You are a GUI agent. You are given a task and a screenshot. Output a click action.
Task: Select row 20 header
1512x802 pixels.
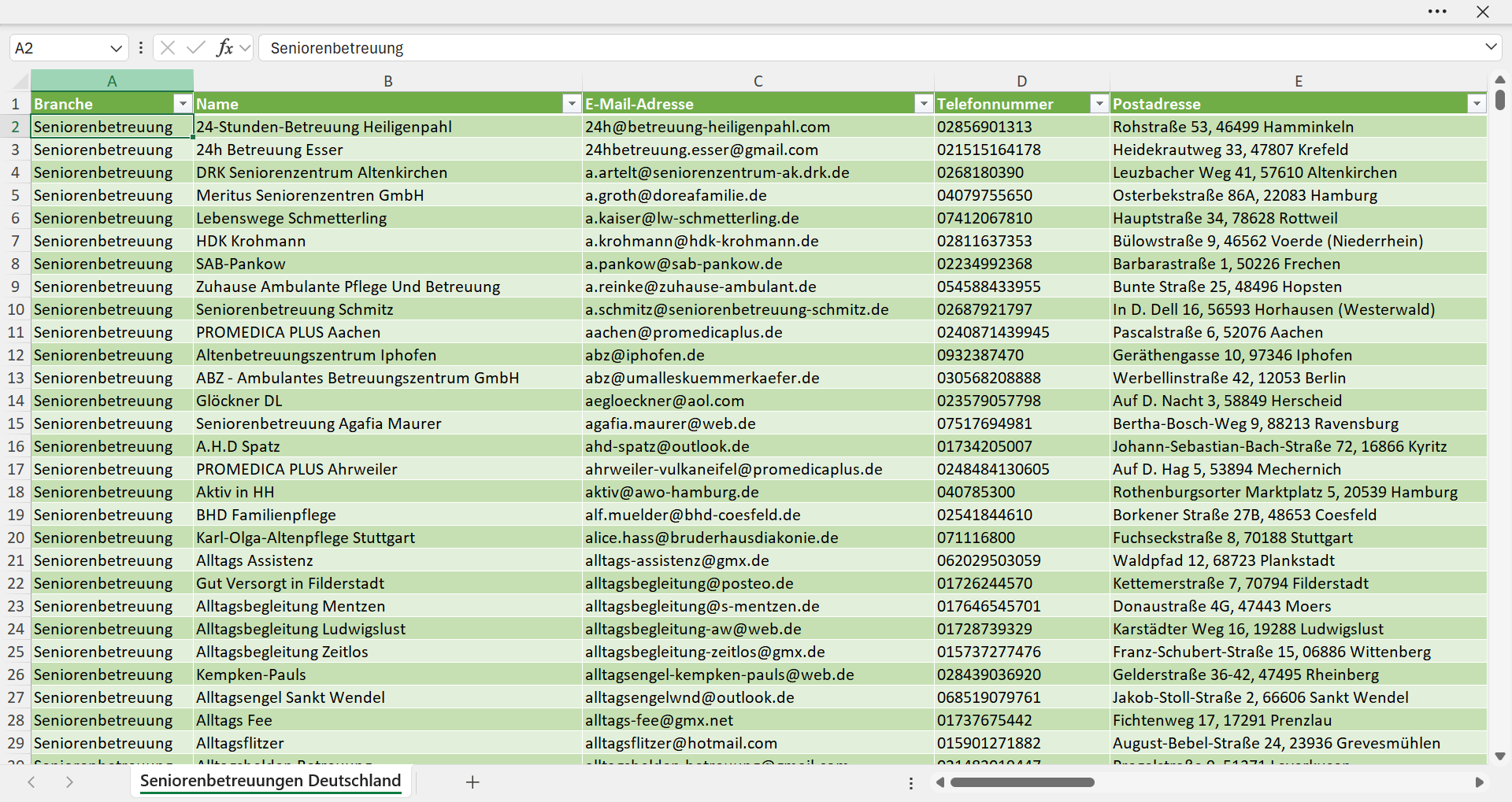pos(16,538)
